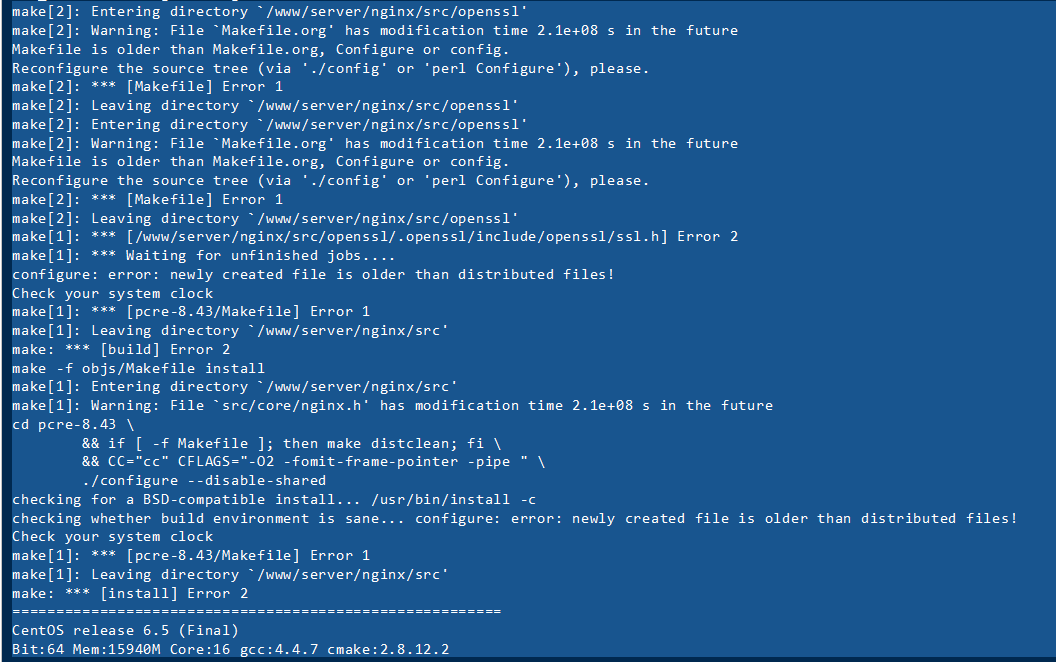Click the 'make: *** [install] Error 2' line
Viewport: 1056px width, 662px height.
pyautogui.click(x=130, y=593)
